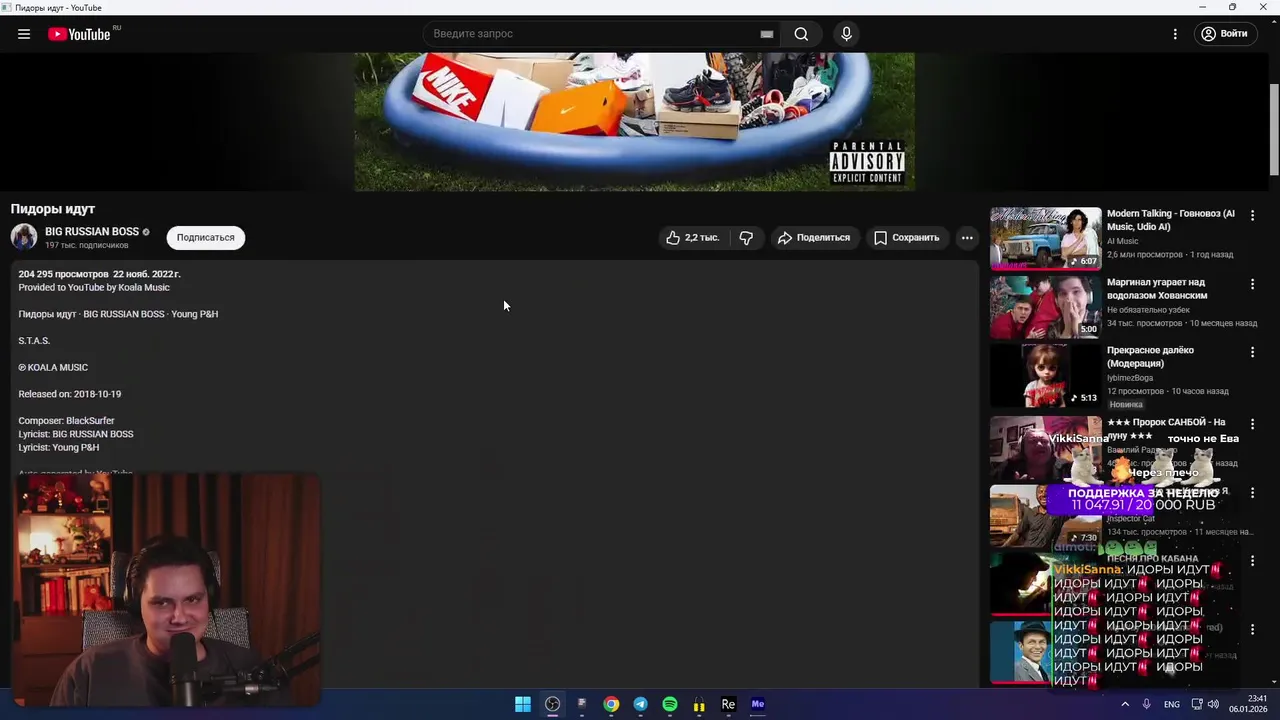1280x720 pixels.
Task: Select the "Released on: 2018-10-19" description line
Action: click(70, 394)
